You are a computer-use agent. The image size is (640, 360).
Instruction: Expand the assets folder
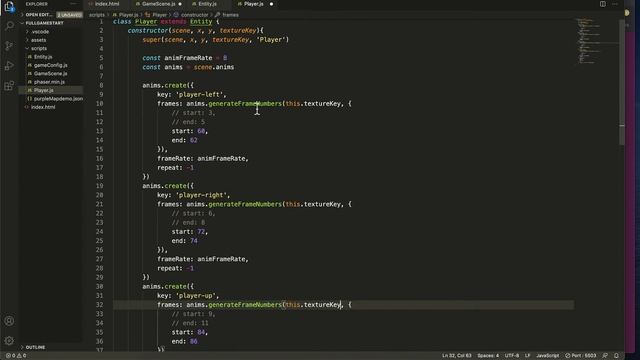tap(38, 40)
